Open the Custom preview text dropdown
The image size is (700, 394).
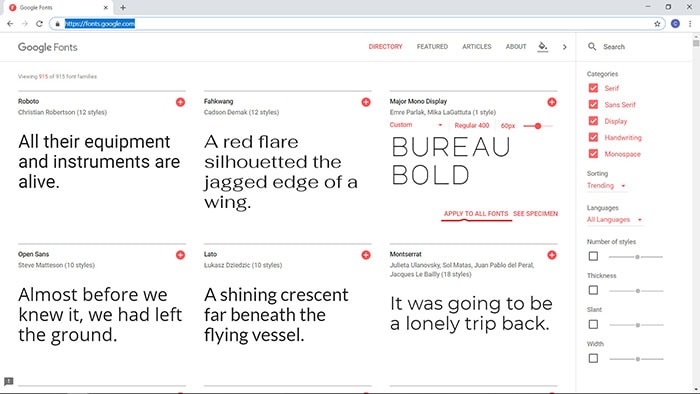[x=416, y=125]
